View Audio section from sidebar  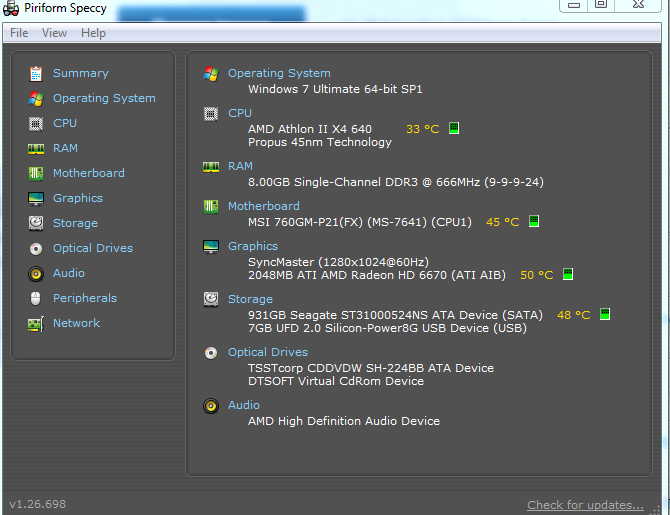pyautogui.click(x=69, y=273)
